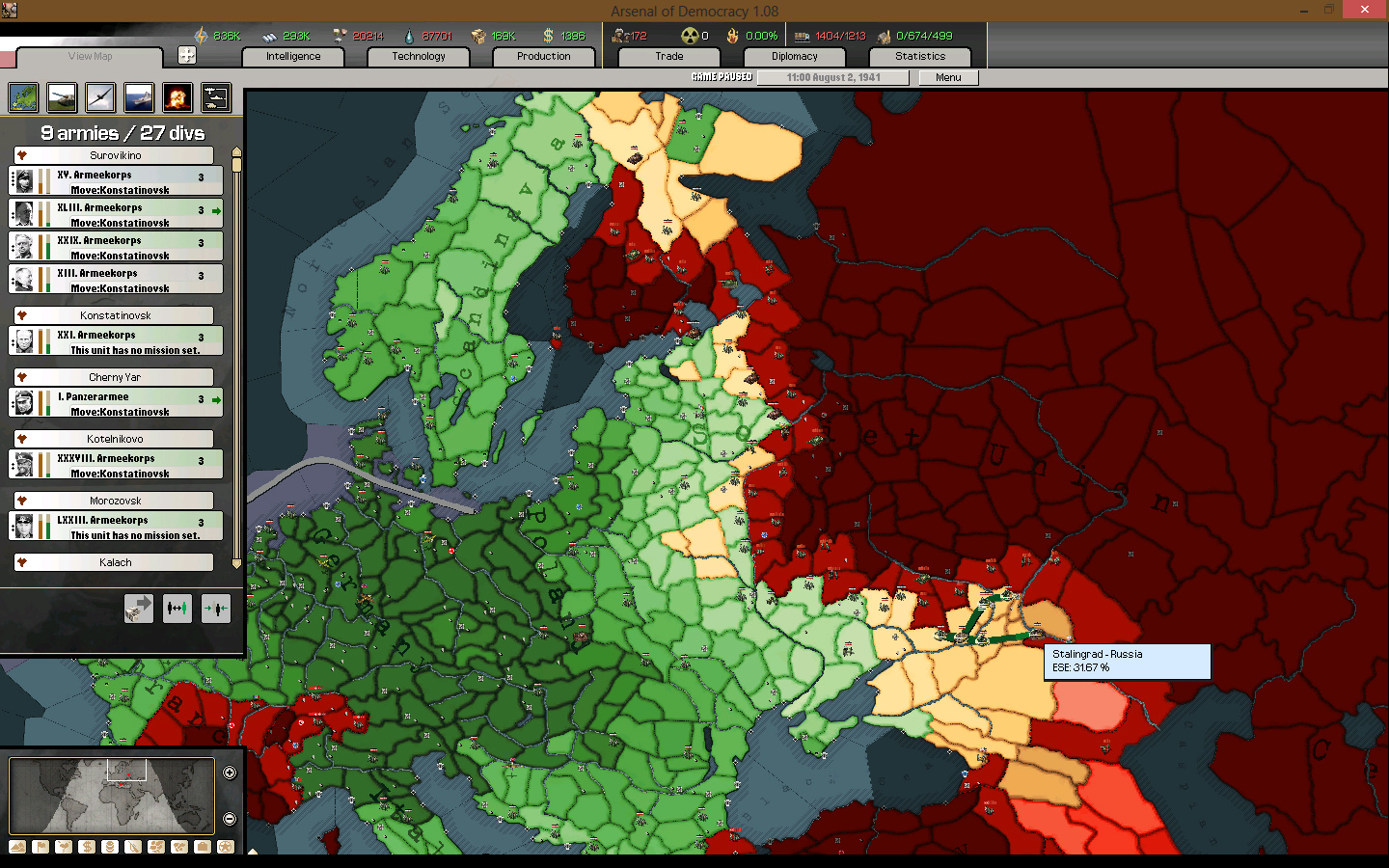Click XV. Armeekorps leader portrait

24,180
